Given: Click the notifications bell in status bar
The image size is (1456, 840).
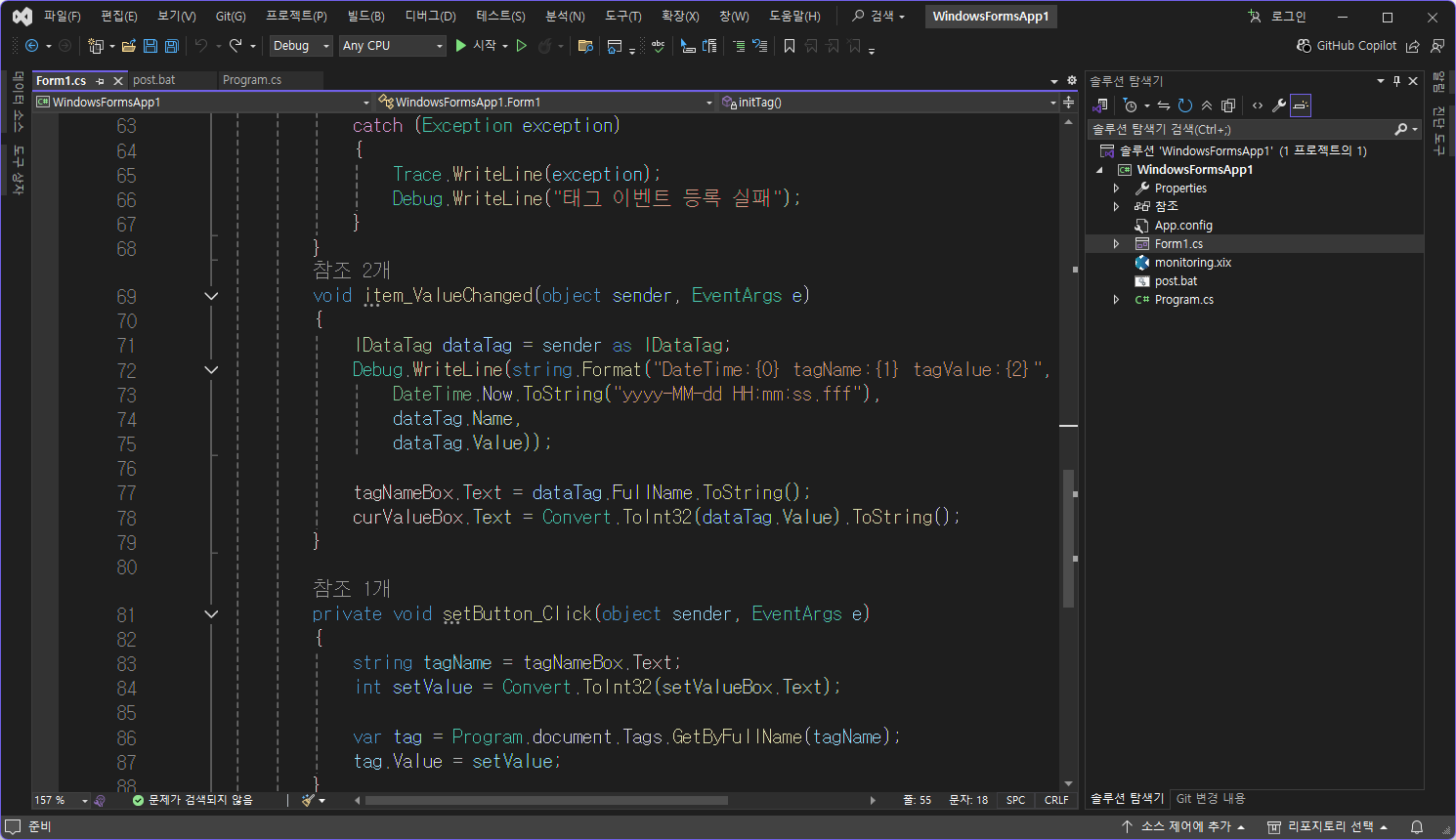Looking at the screenshot, I should pyautogui.click(x=1417, y=827).
